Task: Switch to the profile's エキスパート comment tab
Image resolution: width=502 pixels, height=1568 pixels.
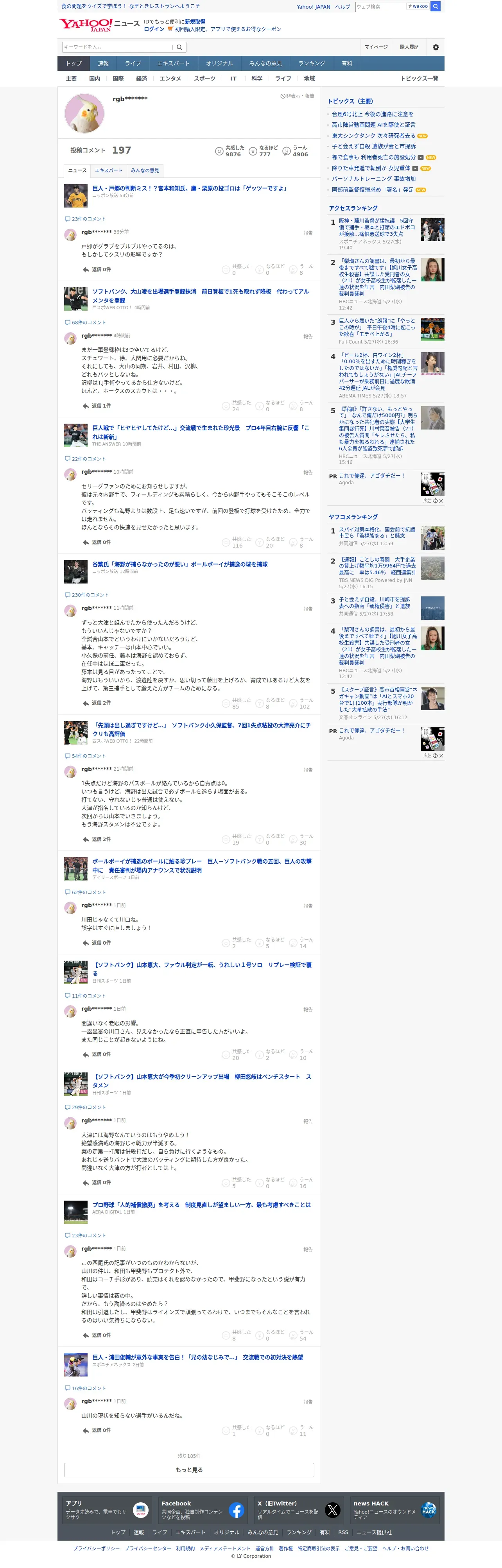Action: pos(108,170)
